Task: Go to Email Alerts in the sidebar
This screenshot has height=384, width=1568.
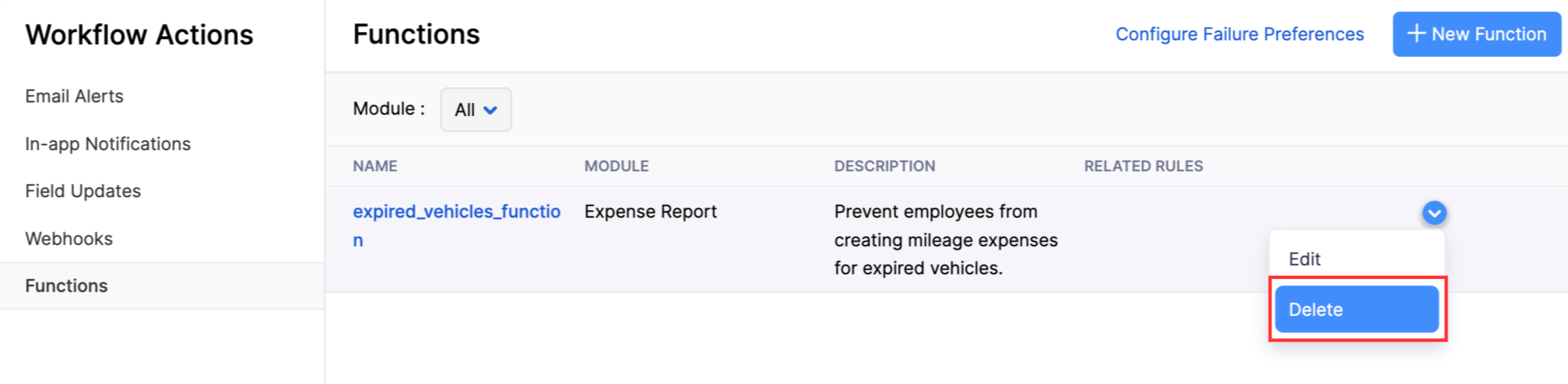Action: click(74, 96)
